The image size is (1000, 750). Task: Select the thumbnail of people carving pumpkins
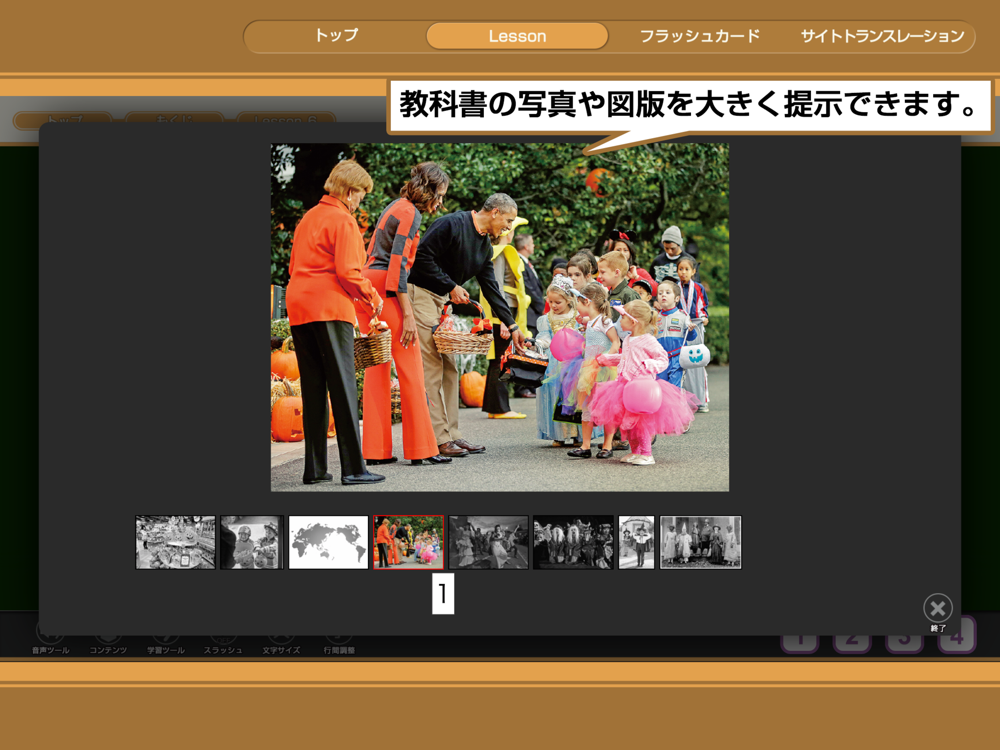(252, 542)
